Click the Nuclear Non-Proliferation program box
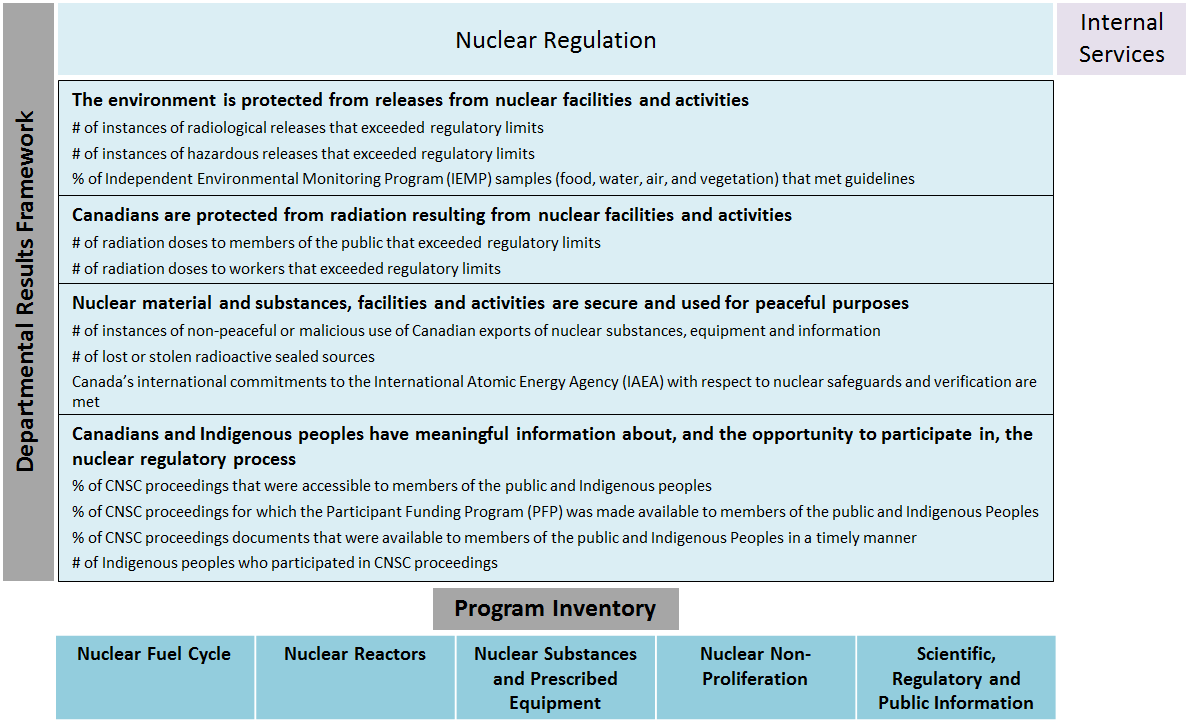Viewport: 1186px width, 721px height. click(756, 677)
